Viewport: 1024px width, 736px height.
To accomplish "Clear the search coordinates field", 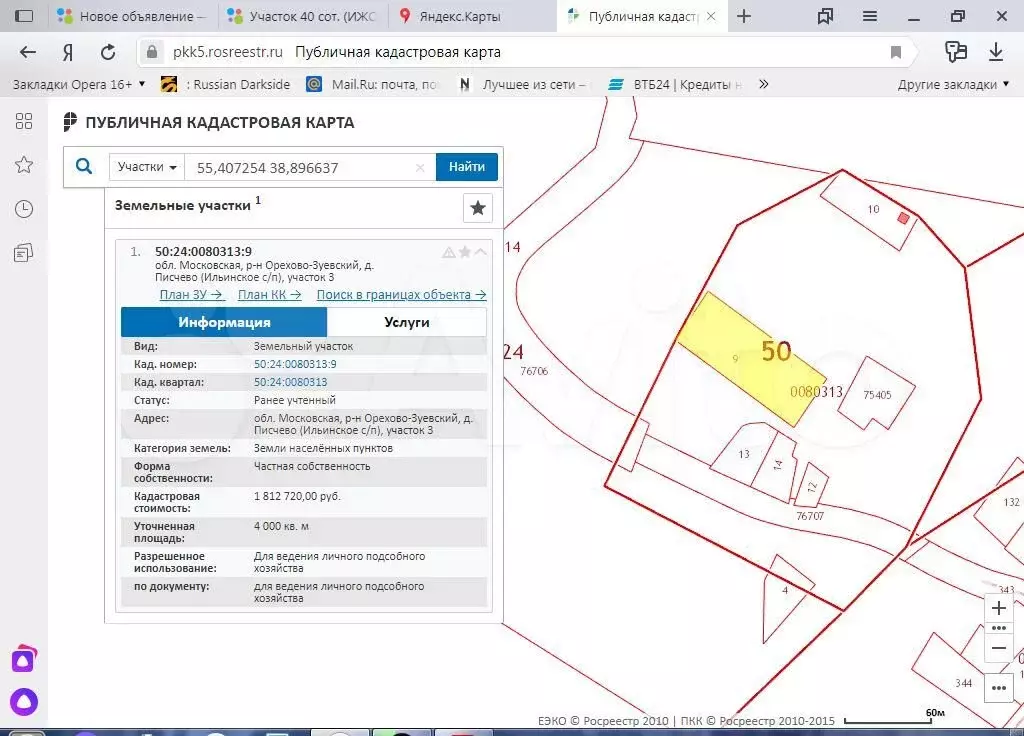I will [420, 168].
